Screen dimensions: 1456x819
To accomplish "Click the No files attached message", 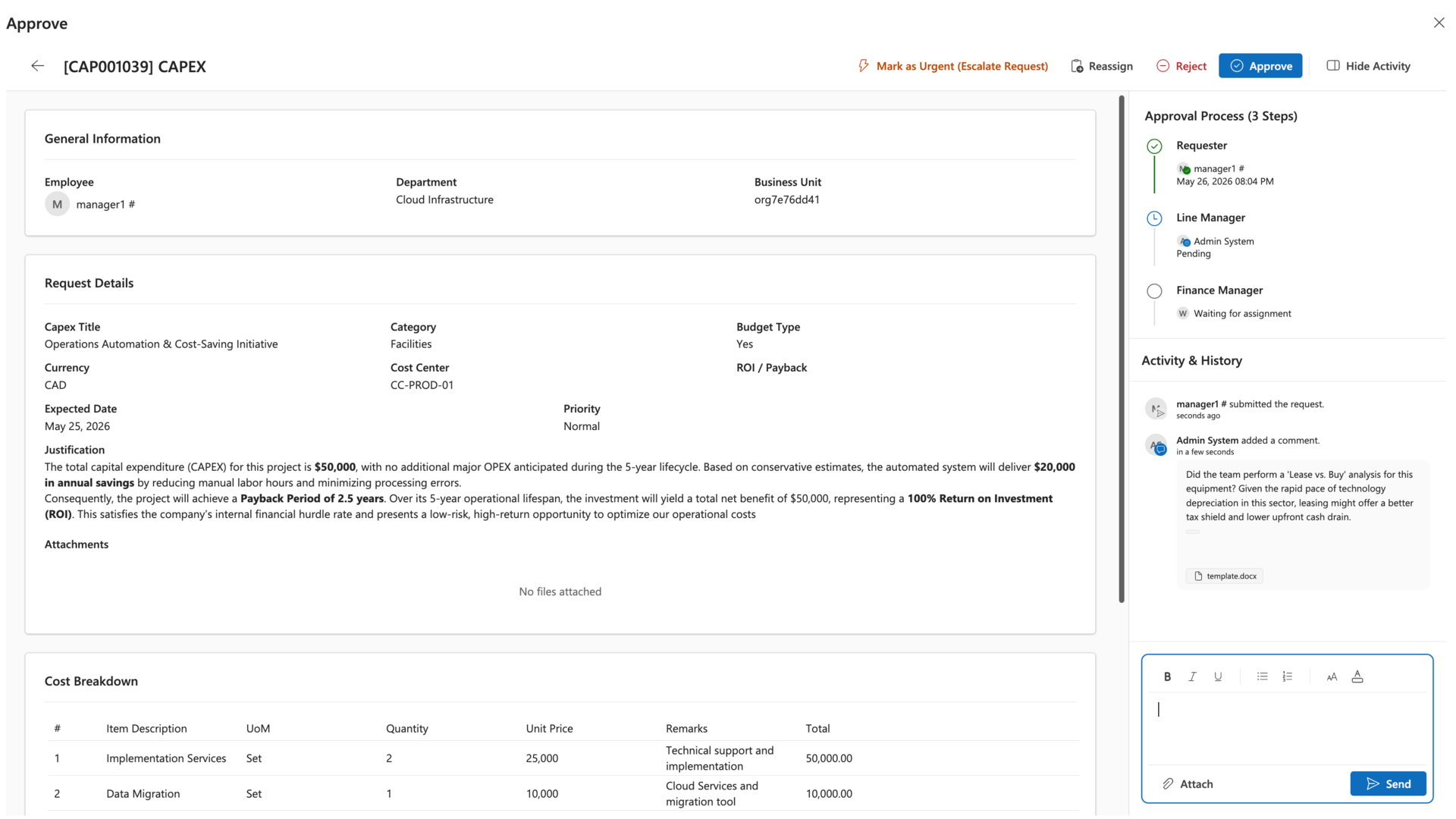I will pyautogui.click(x=560, y=591).
